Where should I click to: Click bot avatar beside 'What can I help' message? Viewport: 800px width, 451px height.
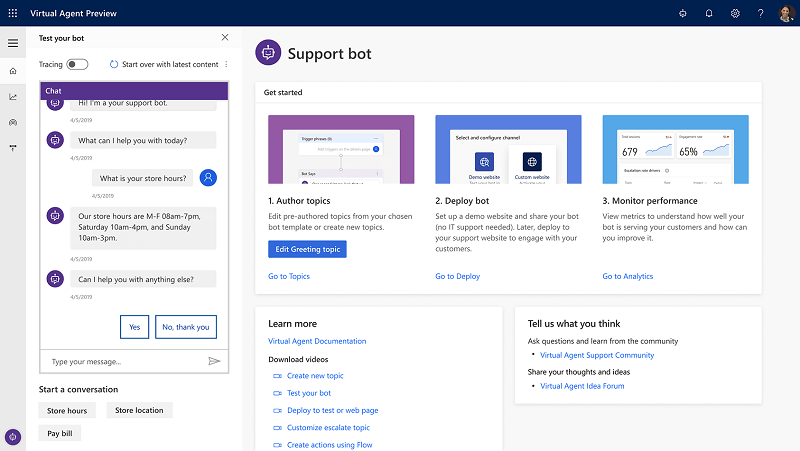click(55, 140)
